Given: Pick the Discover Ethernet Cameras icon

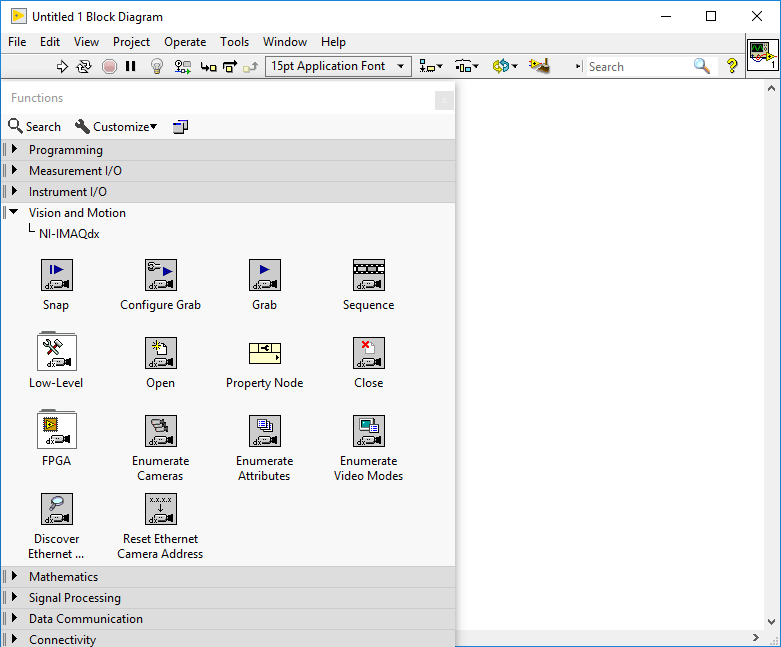Looking at the screenshot, I should pos(56,509).
